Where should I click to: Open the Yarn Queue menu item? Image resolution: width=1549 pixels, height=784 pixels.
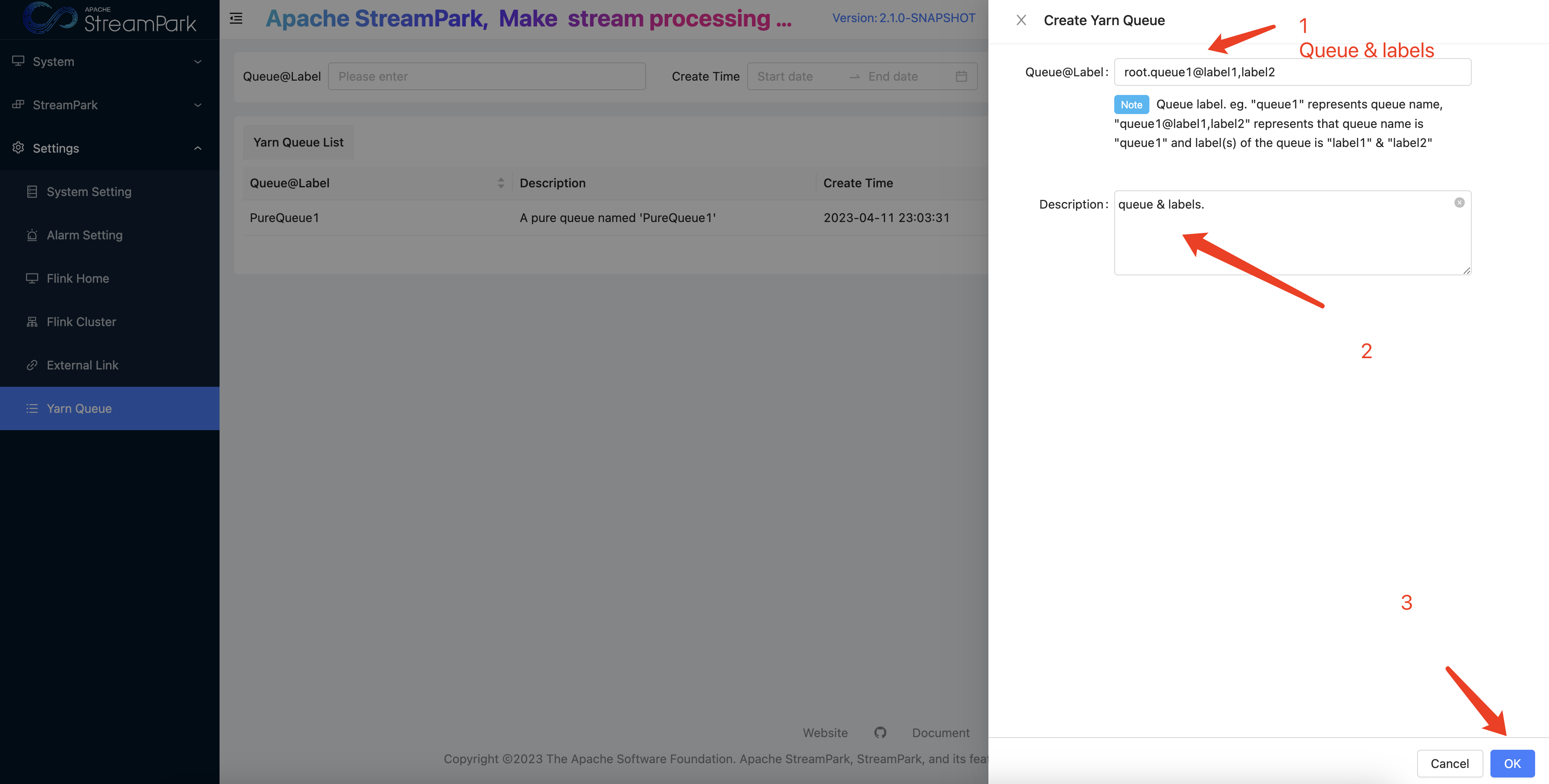pos(79,408)
